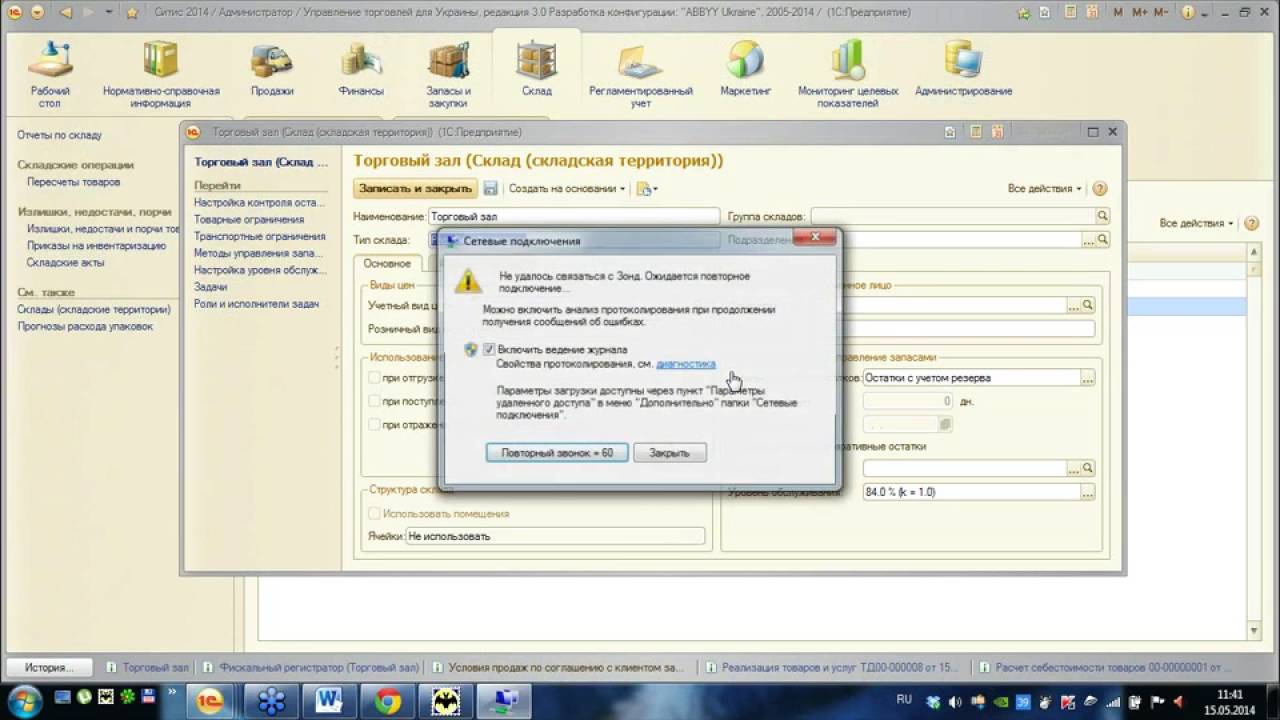Open Отчеты по складу link
The width and height of the screenshot is (1280, 720).
coord(59,135)
